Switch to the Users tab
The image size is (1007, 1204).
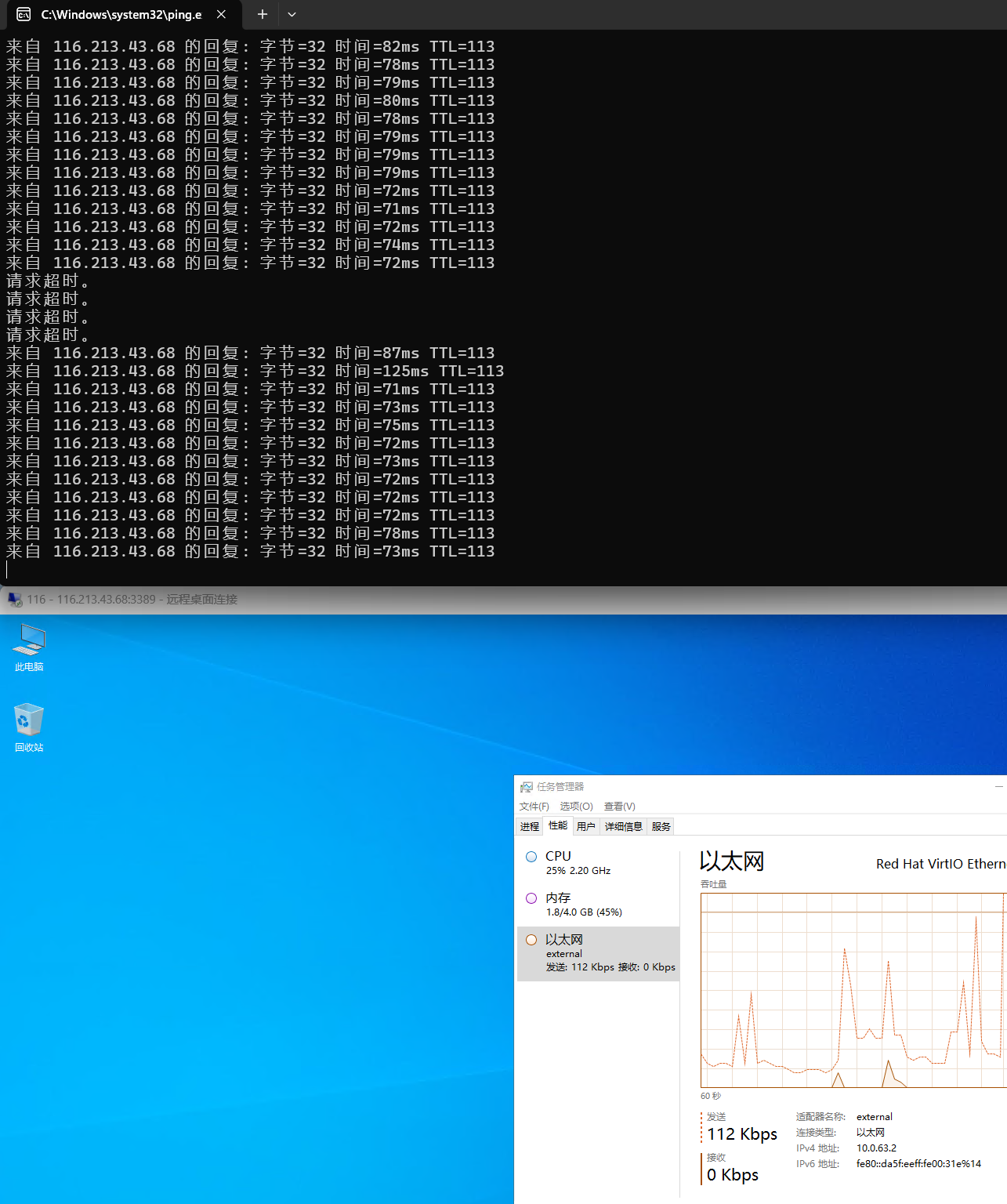pyautogui.click(x=585, y=826)
